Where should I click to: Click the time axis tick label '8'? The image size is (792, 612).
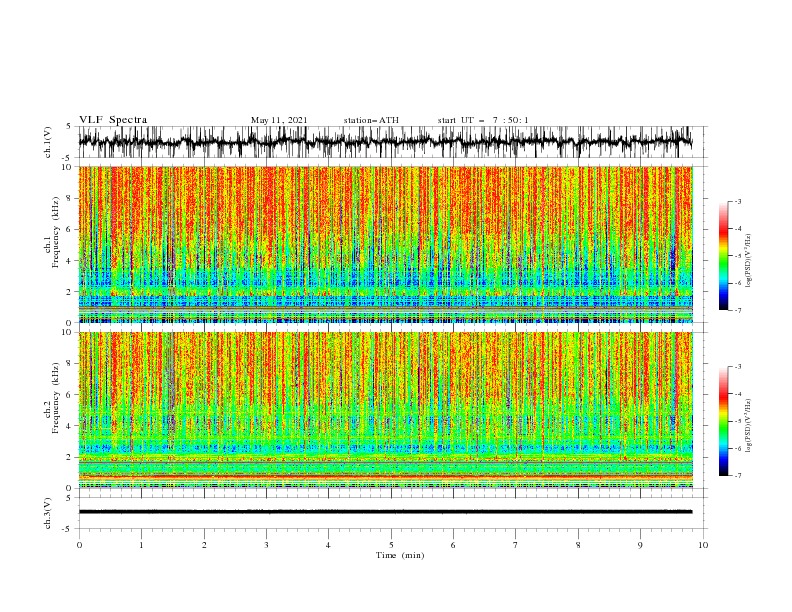coord(578,545)
